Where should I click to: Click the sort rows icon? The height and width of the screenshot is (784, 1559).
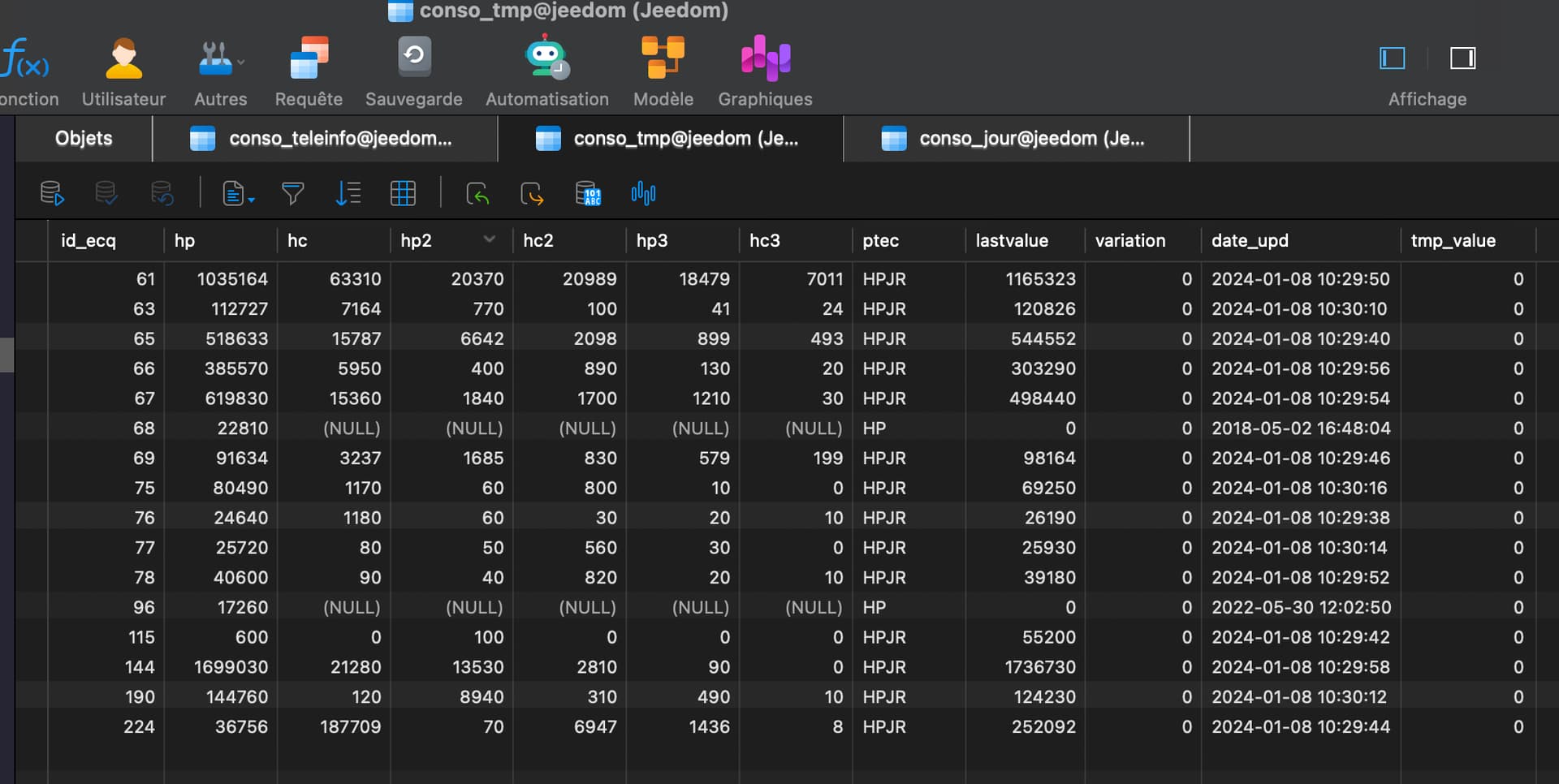pos(348,193)
